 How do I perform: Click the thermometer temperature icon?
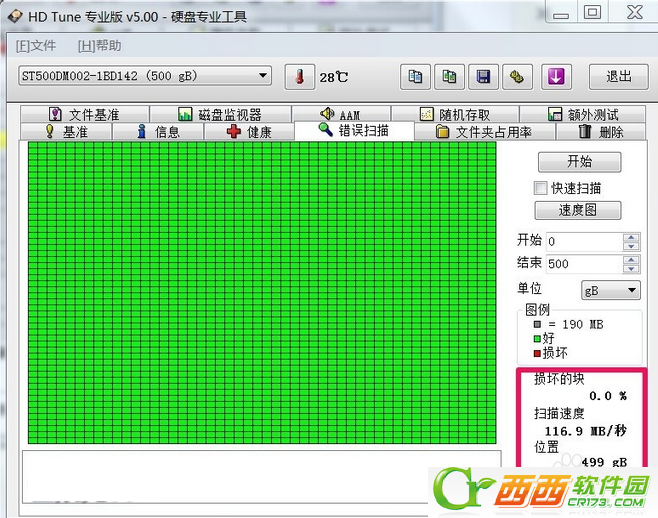(x=300, y=77)
